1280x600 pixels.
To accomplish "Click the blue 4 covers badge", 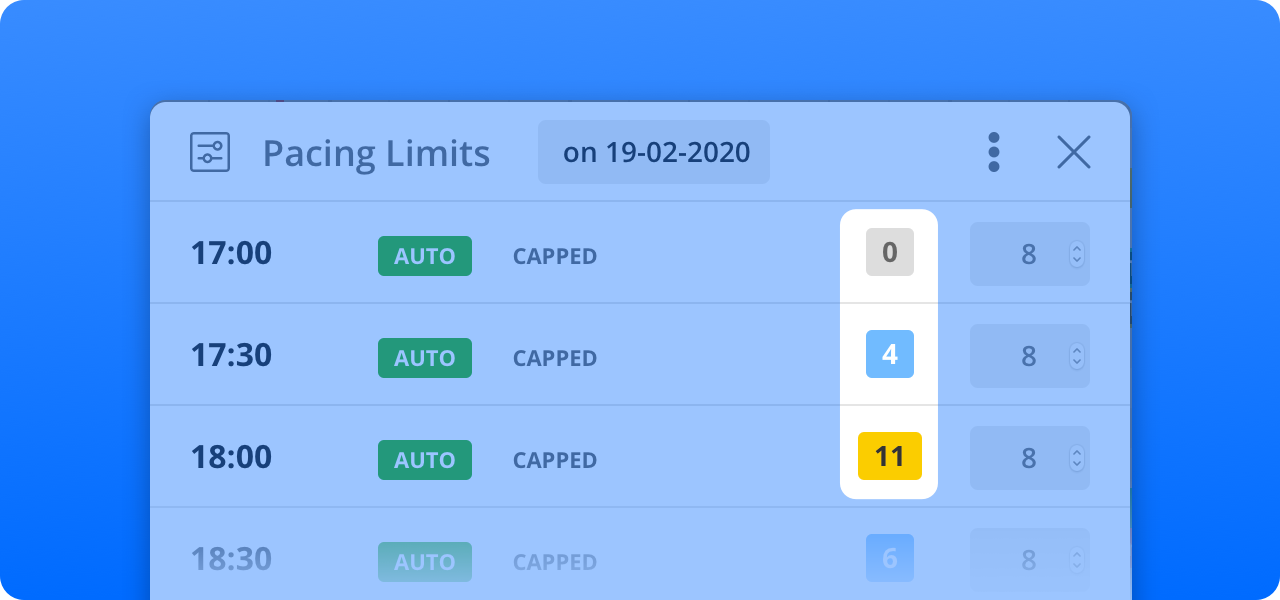I will click(889, 354).
